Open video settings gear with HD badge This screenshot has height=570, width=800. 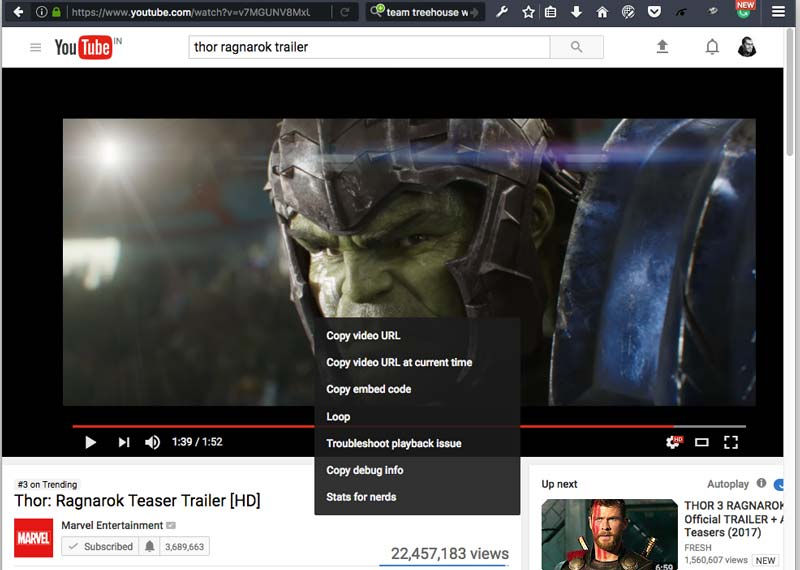pos(674,442)
